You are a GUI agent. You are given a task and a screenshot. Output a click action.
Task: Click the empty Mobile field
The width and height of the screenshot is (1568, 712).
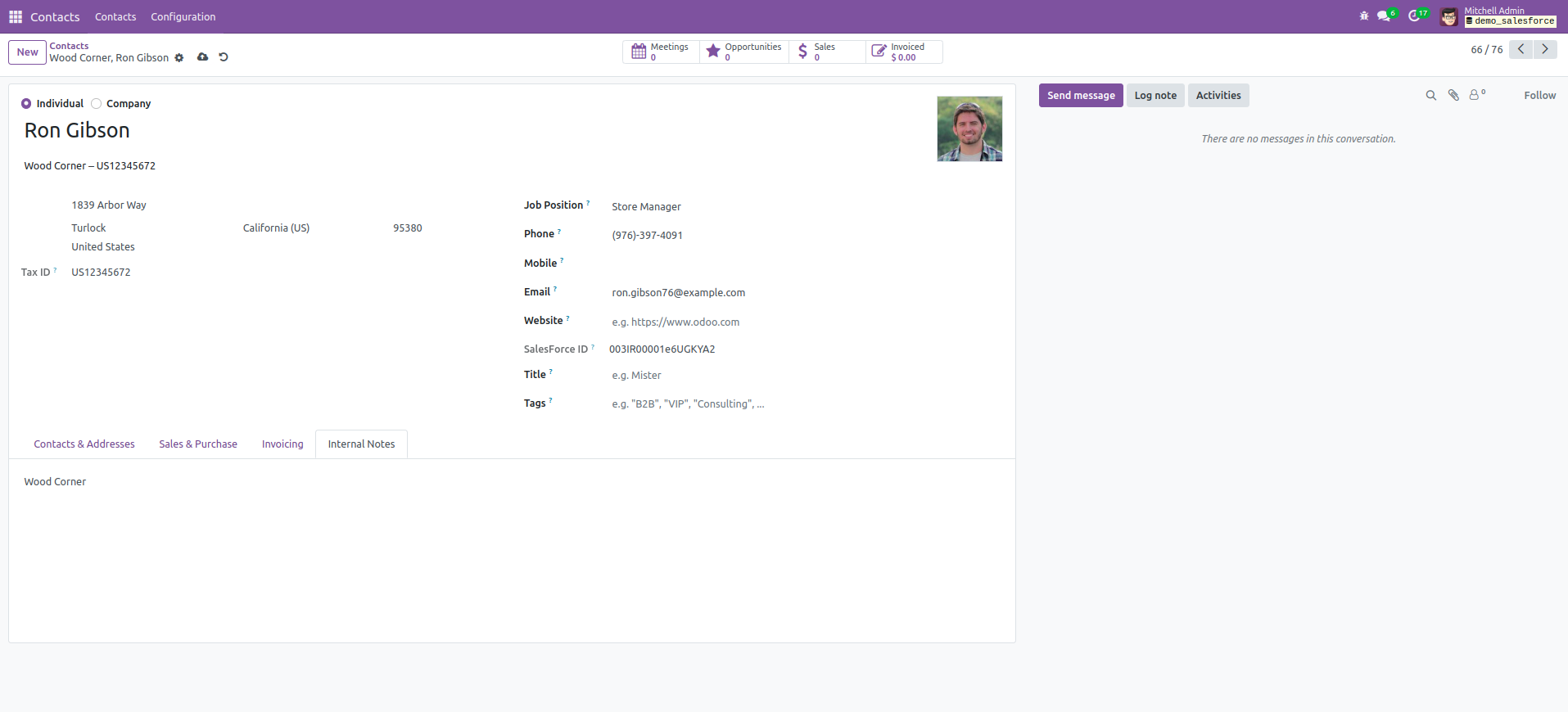click(807, 264)
